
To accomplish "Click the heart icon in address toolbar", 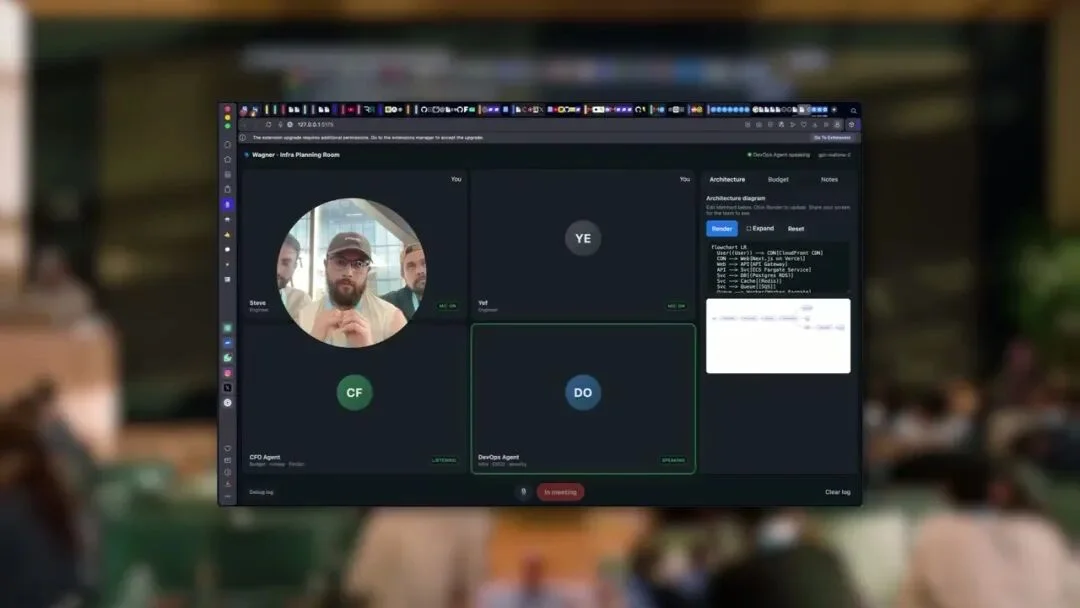I will [803, 125].
